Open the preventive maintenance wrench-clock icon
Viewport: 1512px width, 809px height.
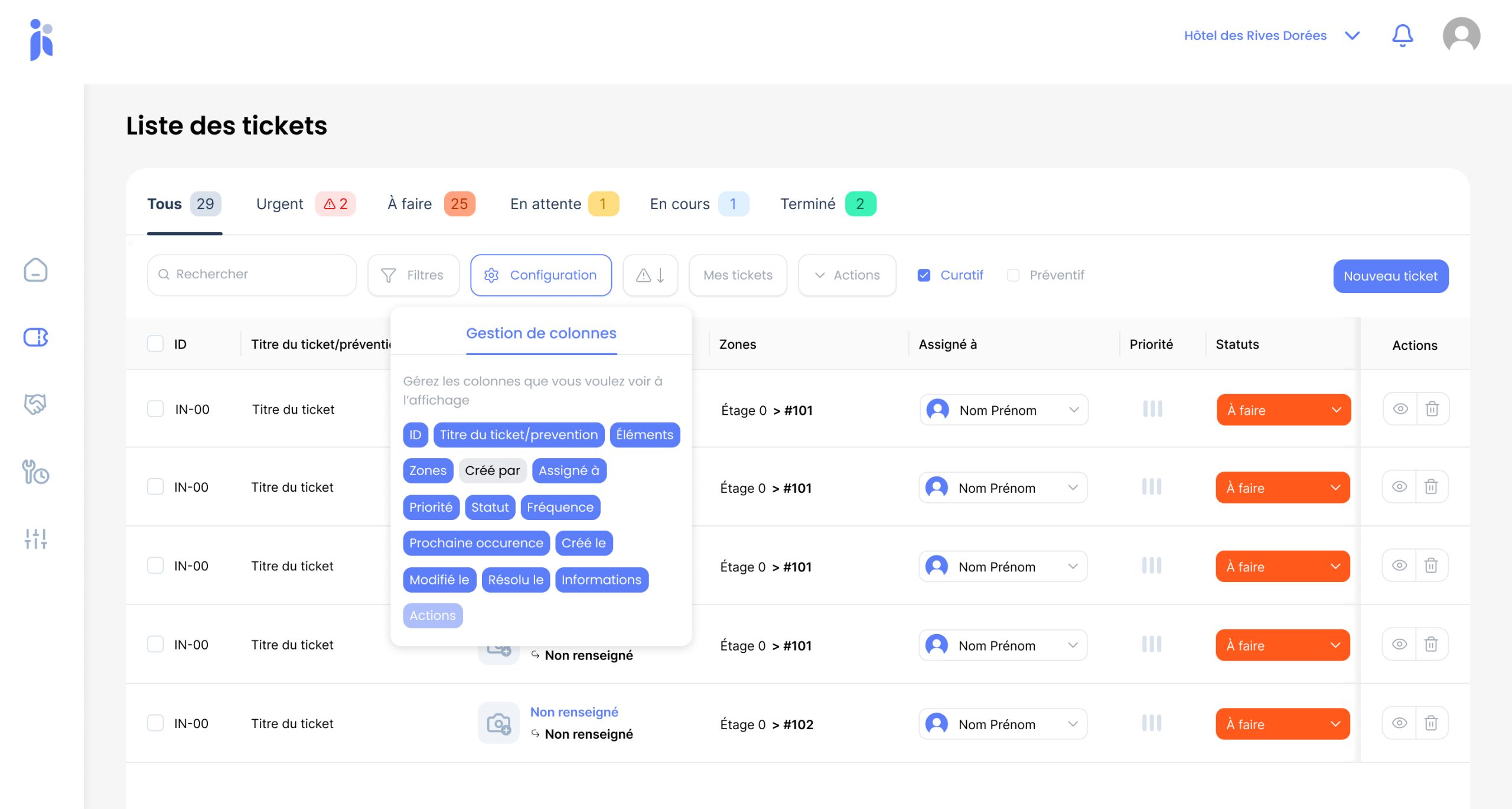click(x=35, y=472)
